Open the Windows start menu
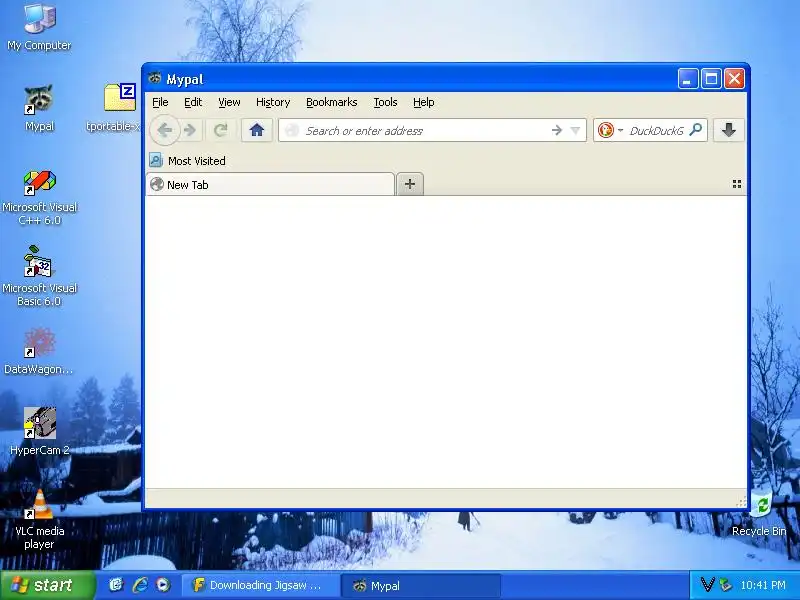This screenshot has width=800, height=600. click(47, 585)
